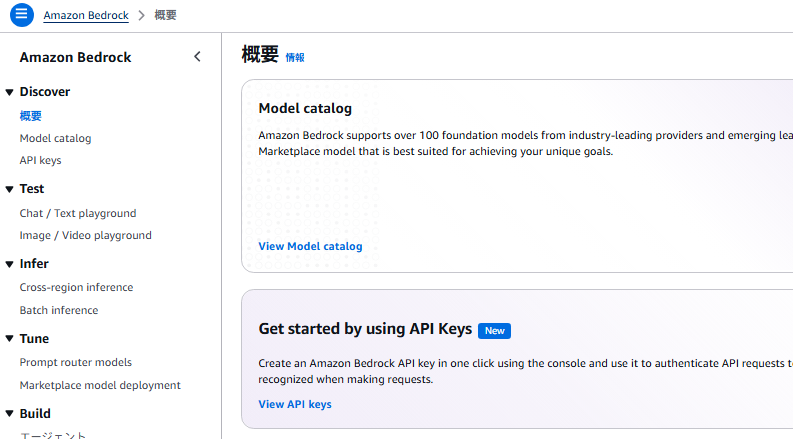Screen dimensions: 793x439
Task: Select Cross-region inference
Action: (76, 287)
